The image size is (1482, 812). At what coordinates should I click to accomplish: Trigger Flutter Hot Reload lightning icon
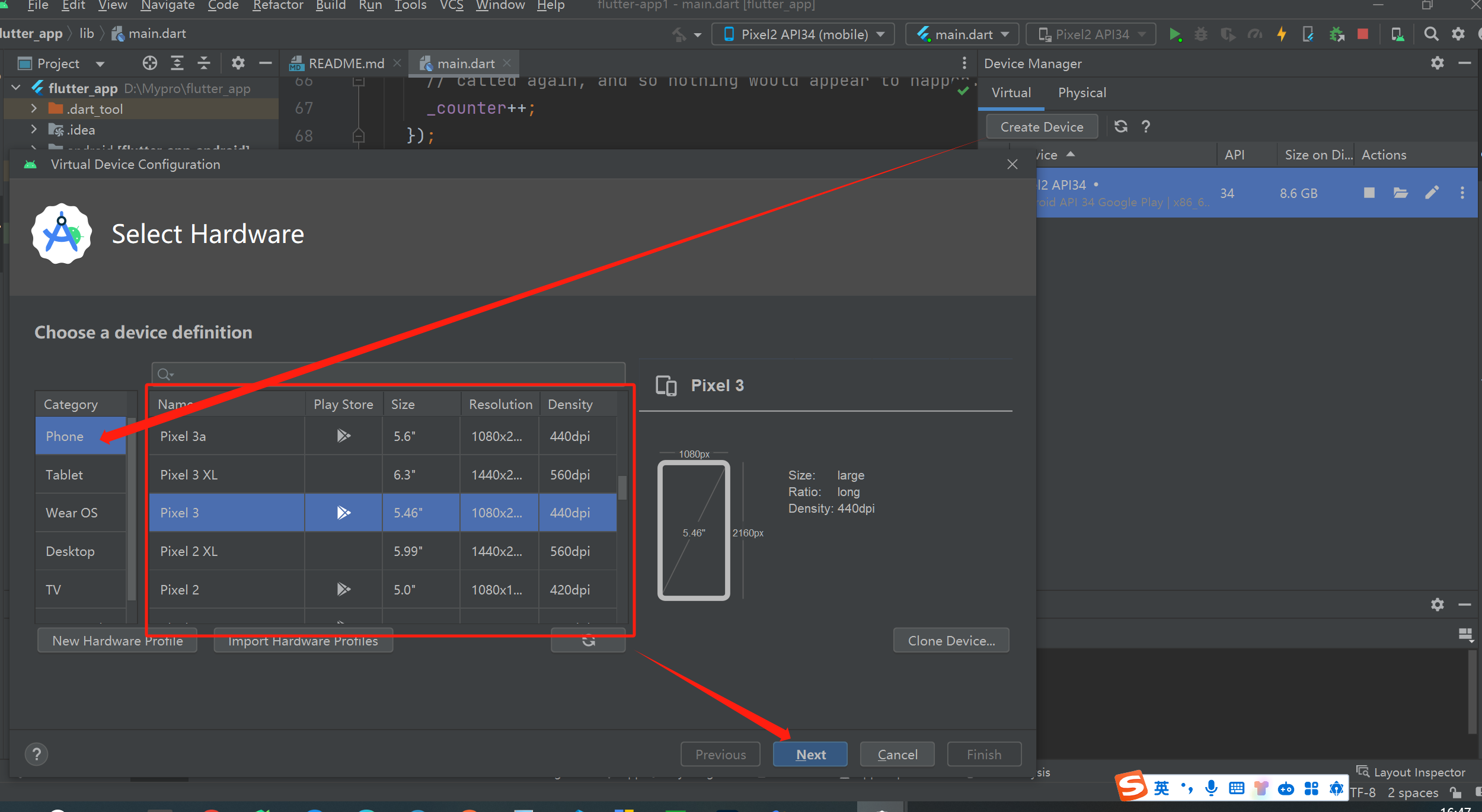[1282, 34]
